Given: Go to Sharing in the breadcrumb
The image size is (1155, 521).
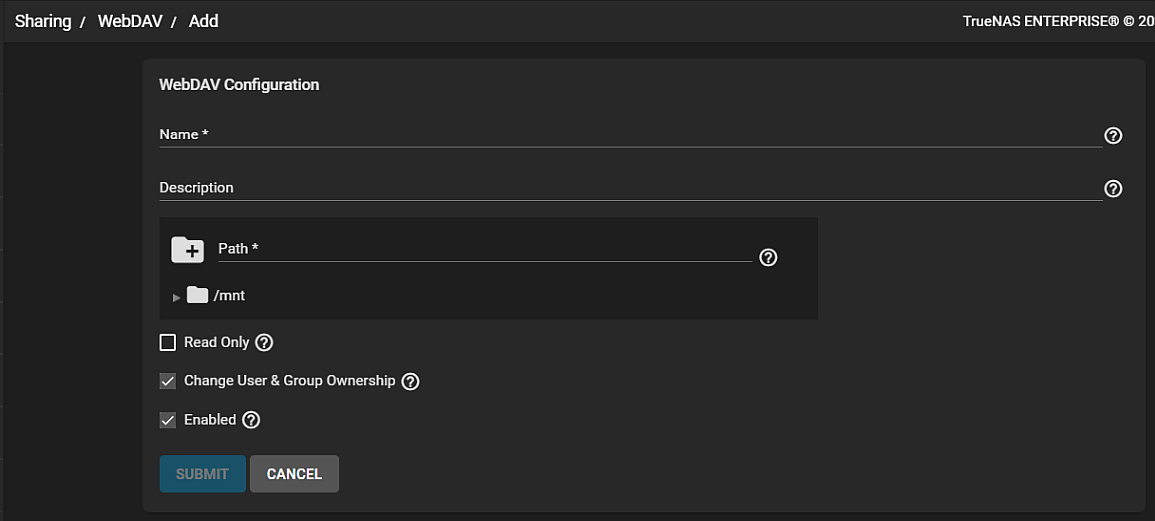Looking at the screenshot, I should (43, 21).
